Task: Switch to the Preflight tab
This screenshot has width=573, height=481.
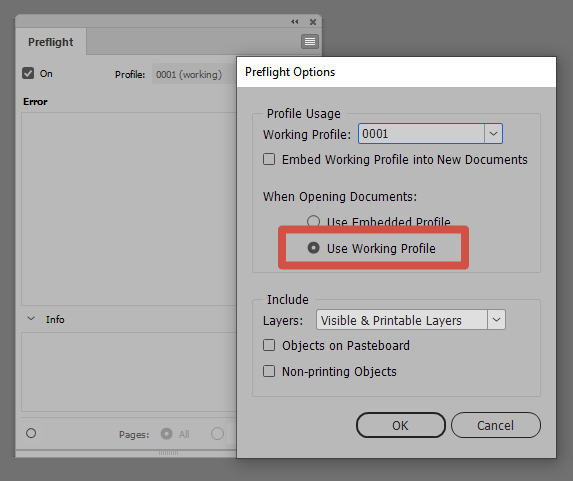Action: (51, 42)
